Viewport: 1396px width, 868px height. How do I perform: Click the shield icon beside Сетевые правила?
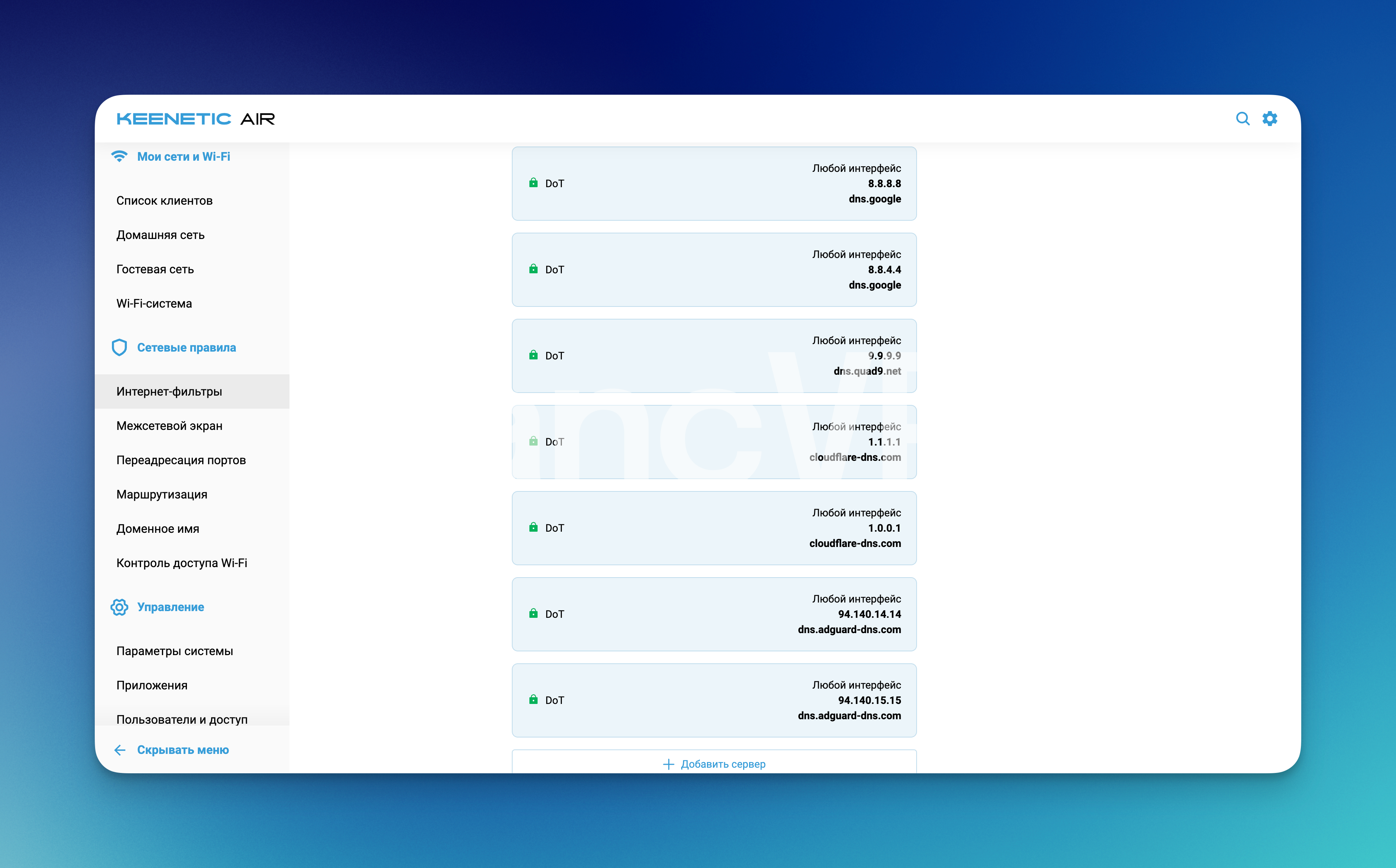point(119,347)
